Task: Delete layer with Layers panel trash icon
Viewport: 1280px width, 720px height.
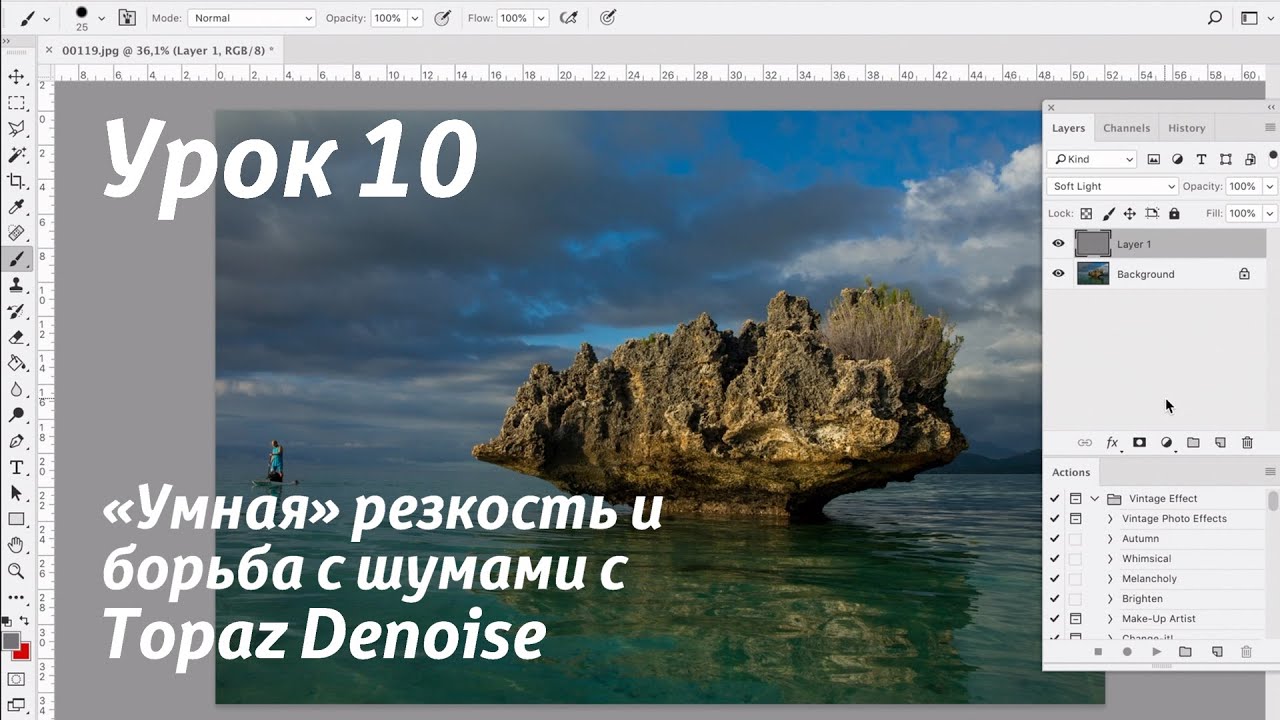Action: (1247, 442)
